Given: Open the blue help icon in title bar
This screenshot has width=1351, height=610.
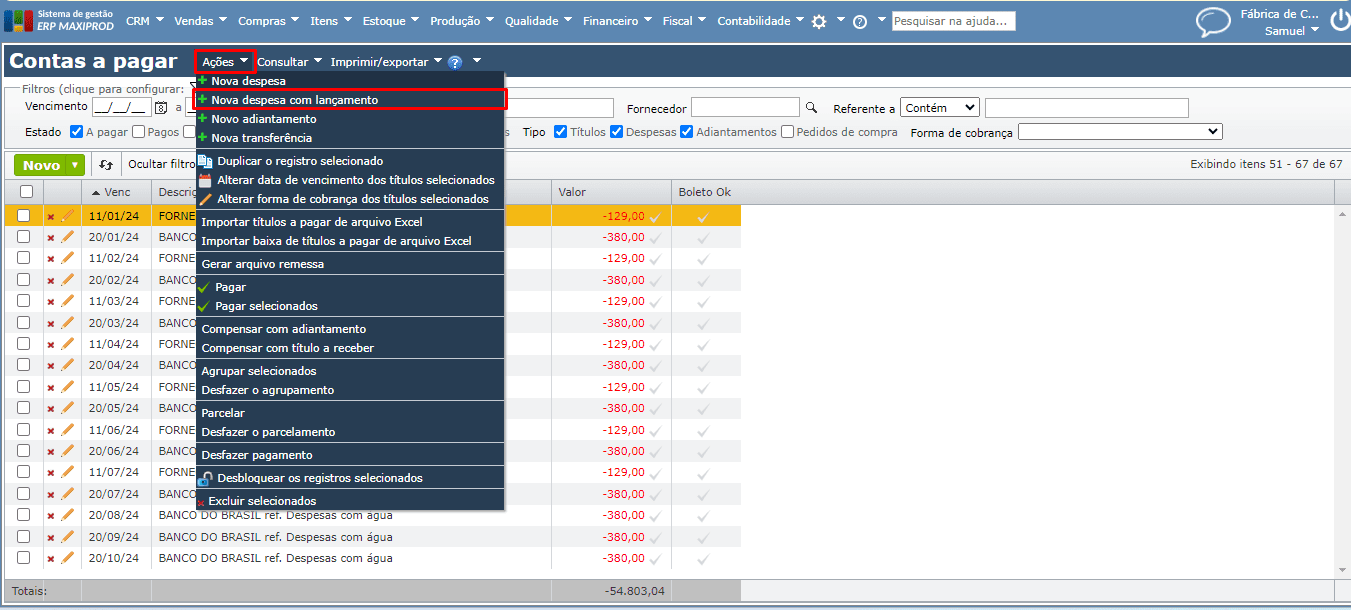Looking at the screenshot, I should (455, 62).
